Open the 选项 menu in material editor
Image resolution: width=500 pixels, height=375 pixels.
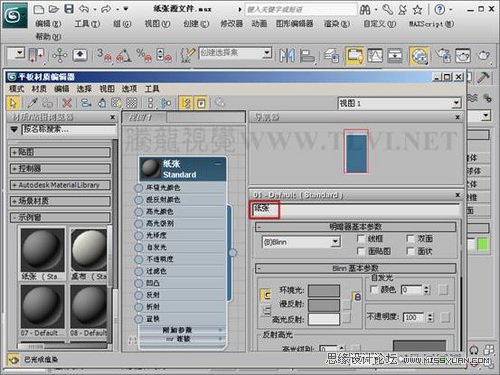pos(129,89)
